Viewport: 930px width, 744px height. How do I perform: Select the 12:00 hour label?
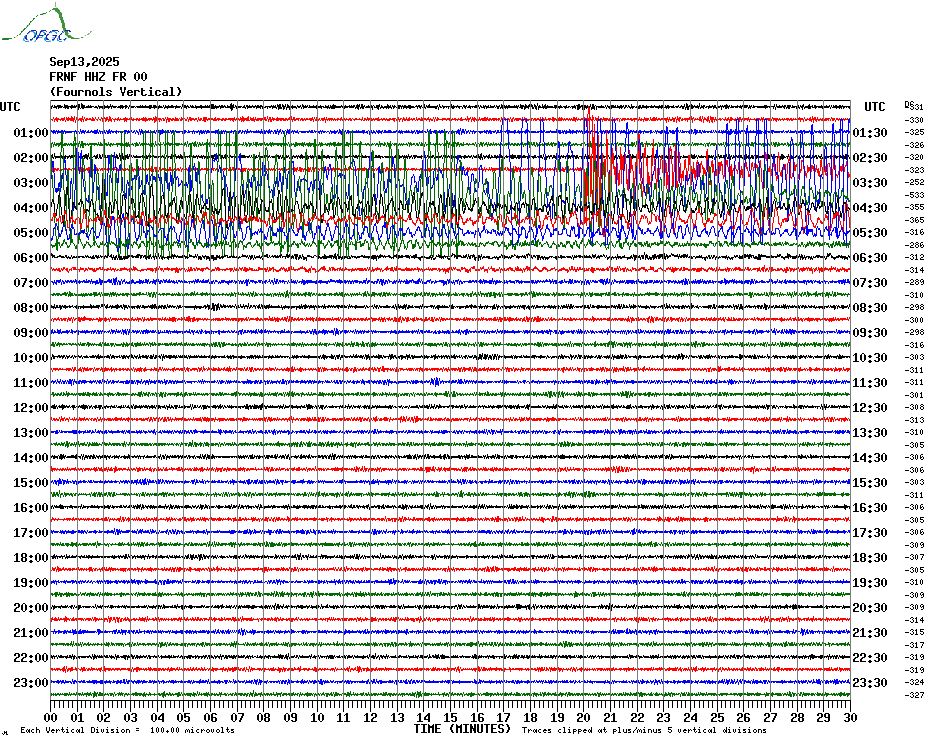31,408
